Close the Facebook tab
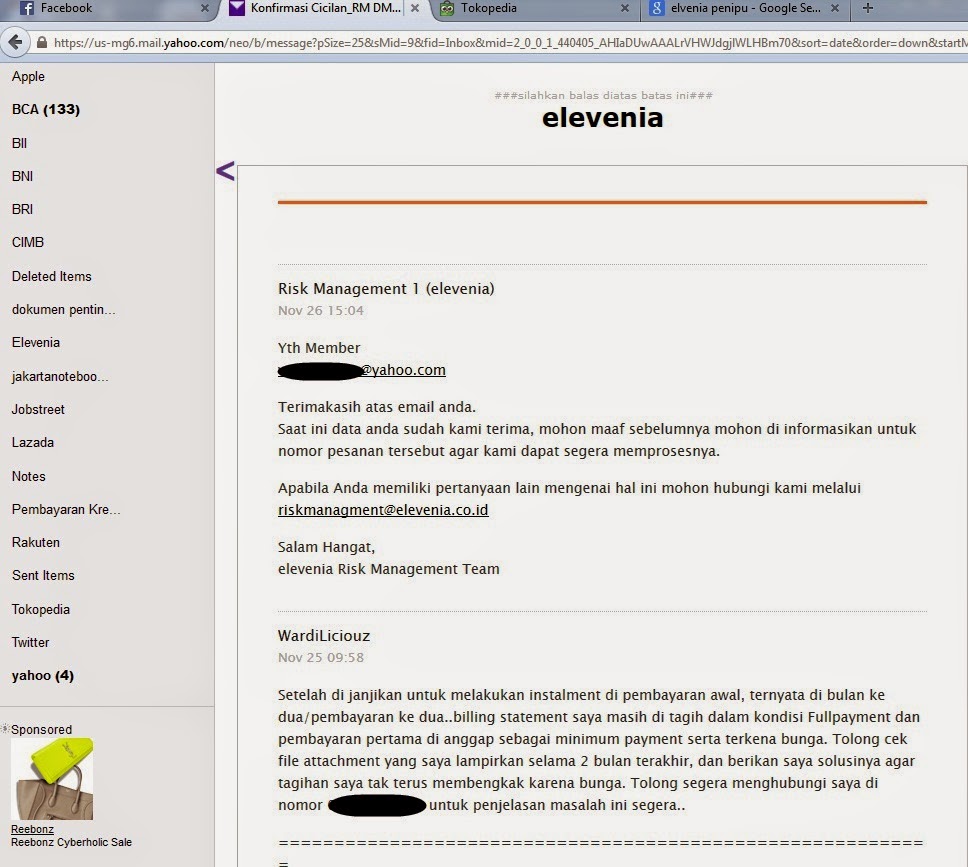This screenshot has height=867, width=968. tap(205, 8)
